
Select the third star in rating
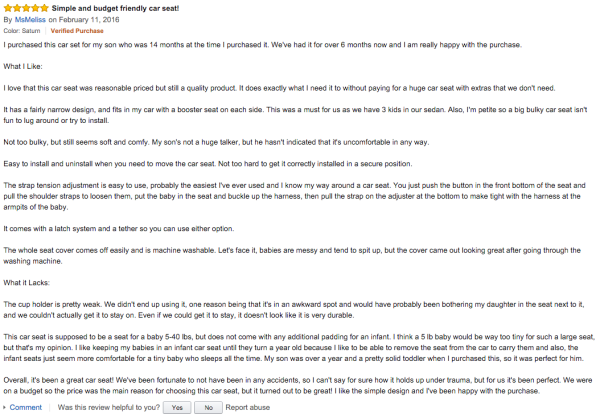pos(26,8)
